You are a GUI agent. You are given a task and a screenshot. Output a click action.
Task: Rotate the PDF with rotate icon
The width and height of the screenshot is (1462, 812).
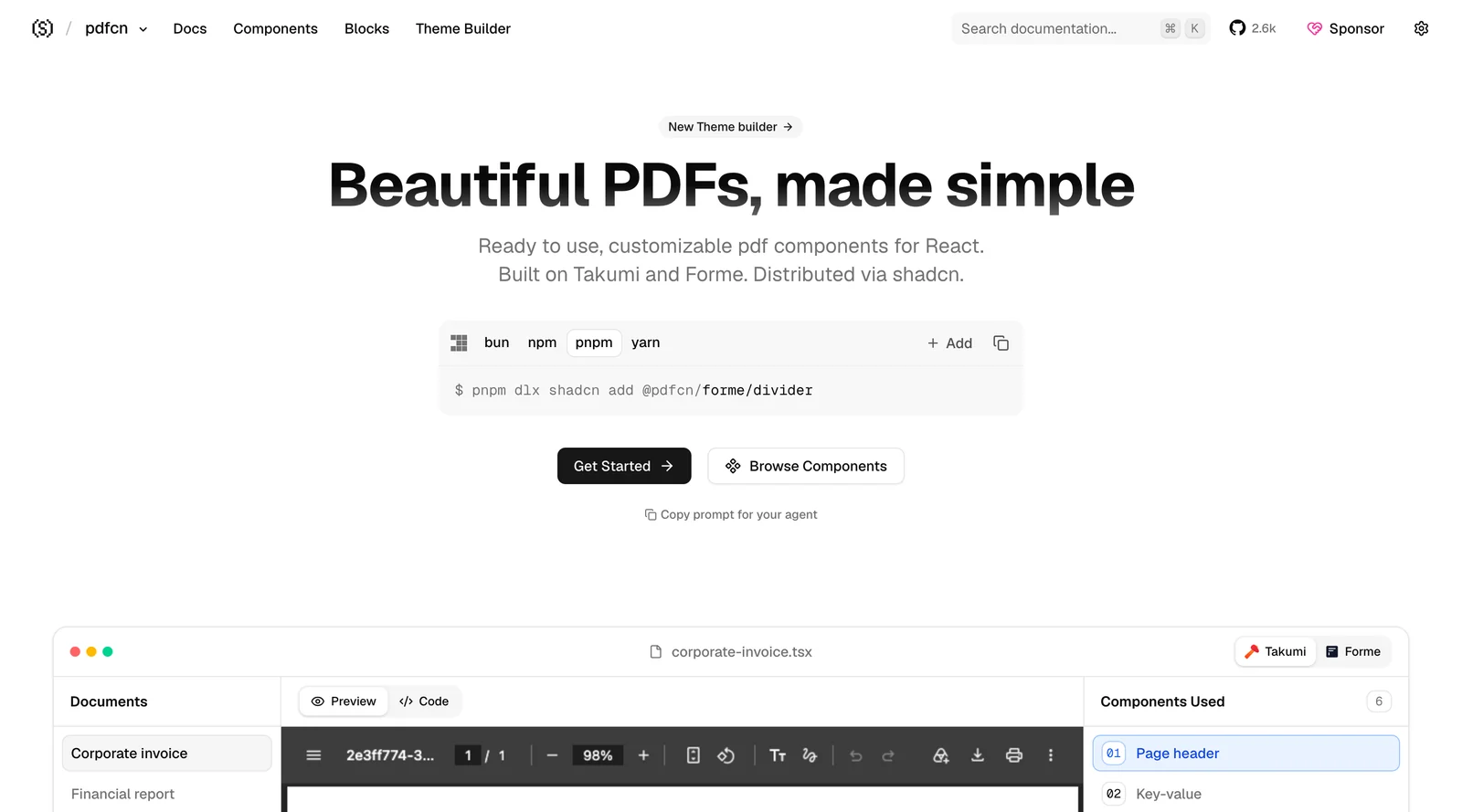point(726,755)
